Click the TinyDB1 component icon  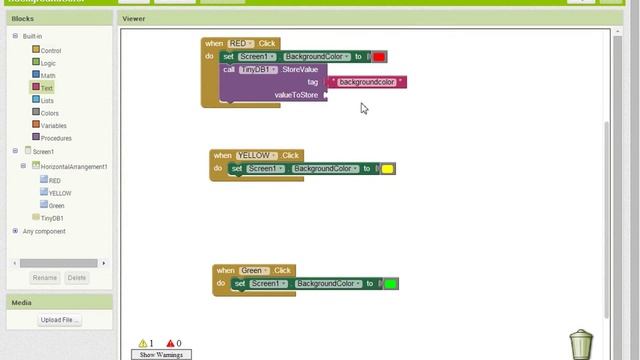(36, 217)
